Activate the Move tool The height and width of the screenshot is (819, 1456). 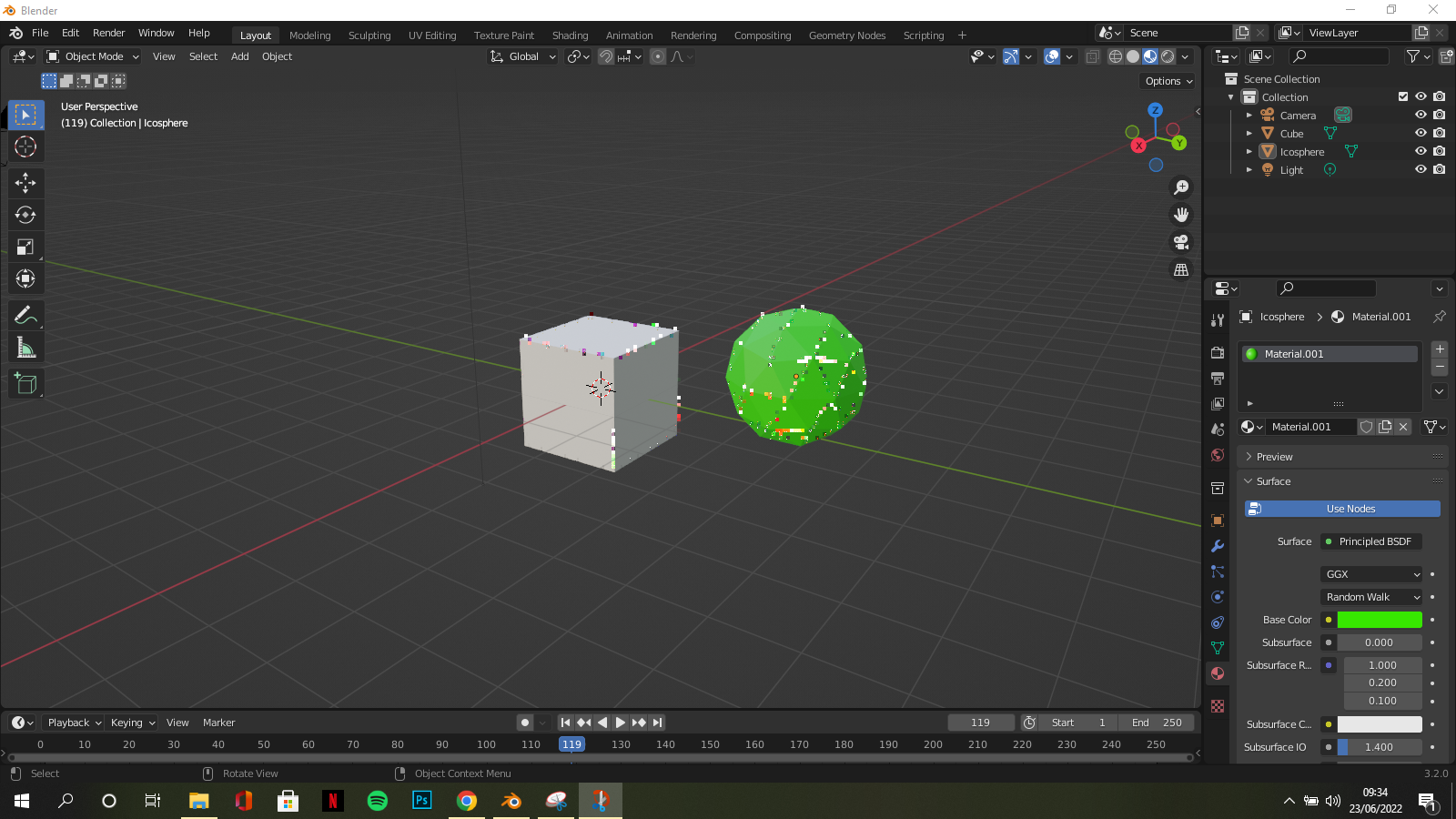[25, 183]
